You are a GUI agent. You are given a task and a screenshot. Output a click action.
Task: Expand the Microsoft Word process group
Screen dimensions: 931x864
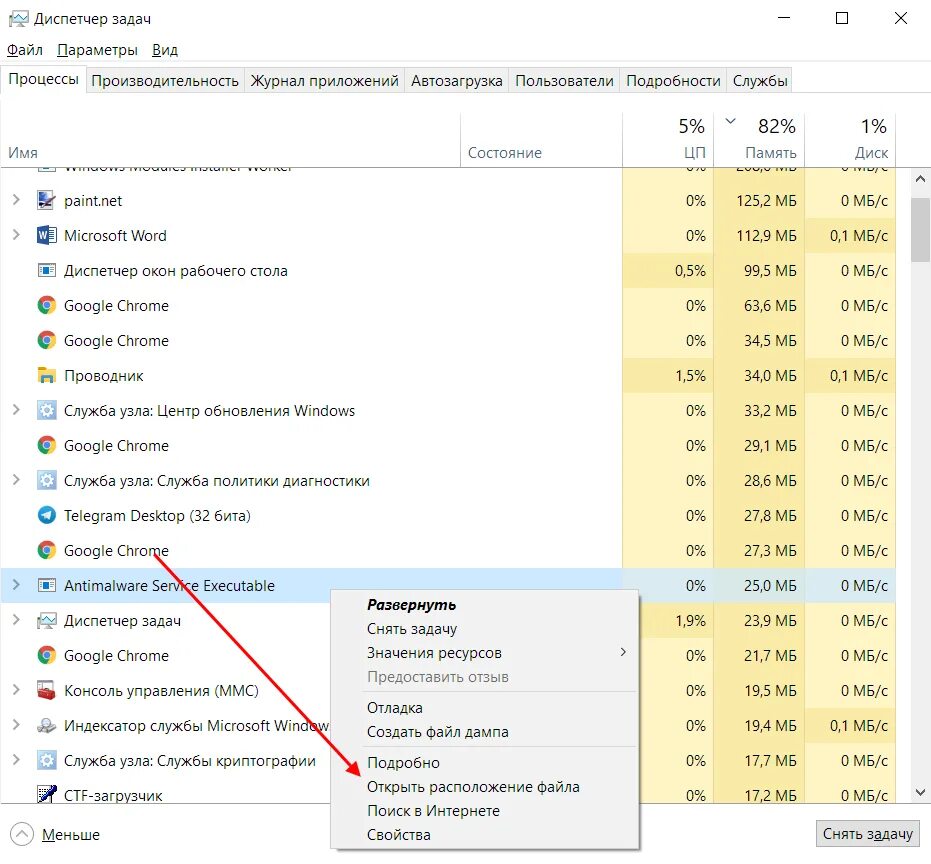point(15,236)
